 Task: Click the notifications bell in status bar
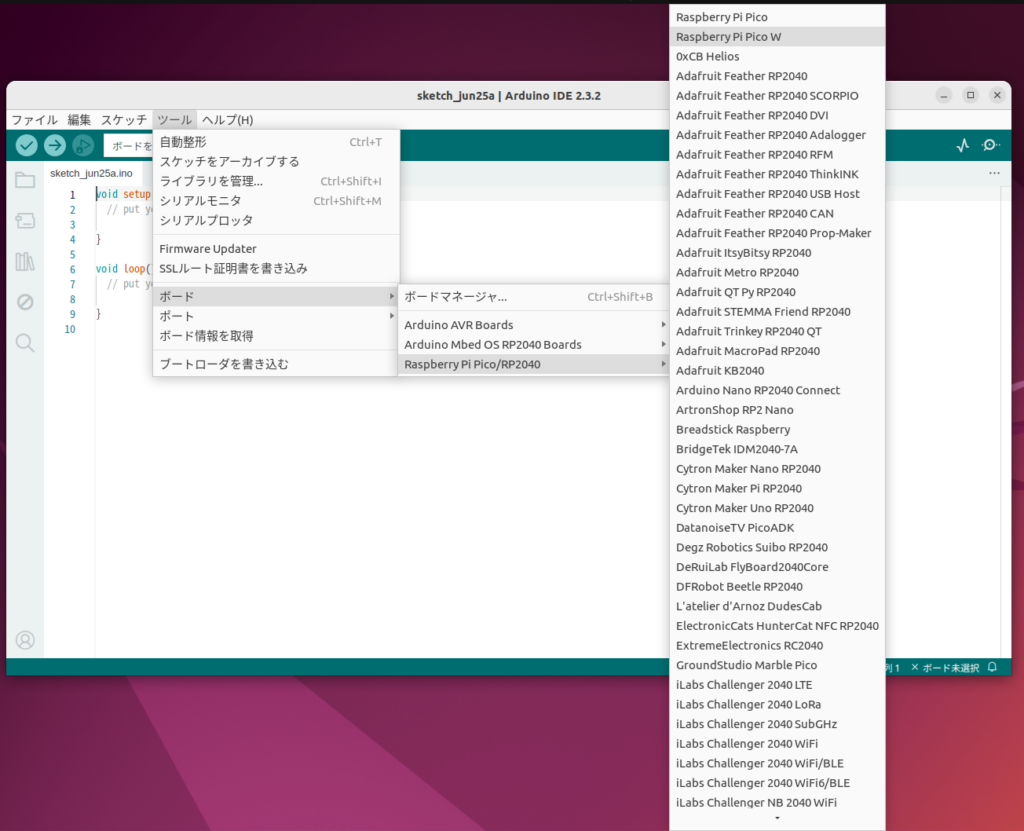993,667
